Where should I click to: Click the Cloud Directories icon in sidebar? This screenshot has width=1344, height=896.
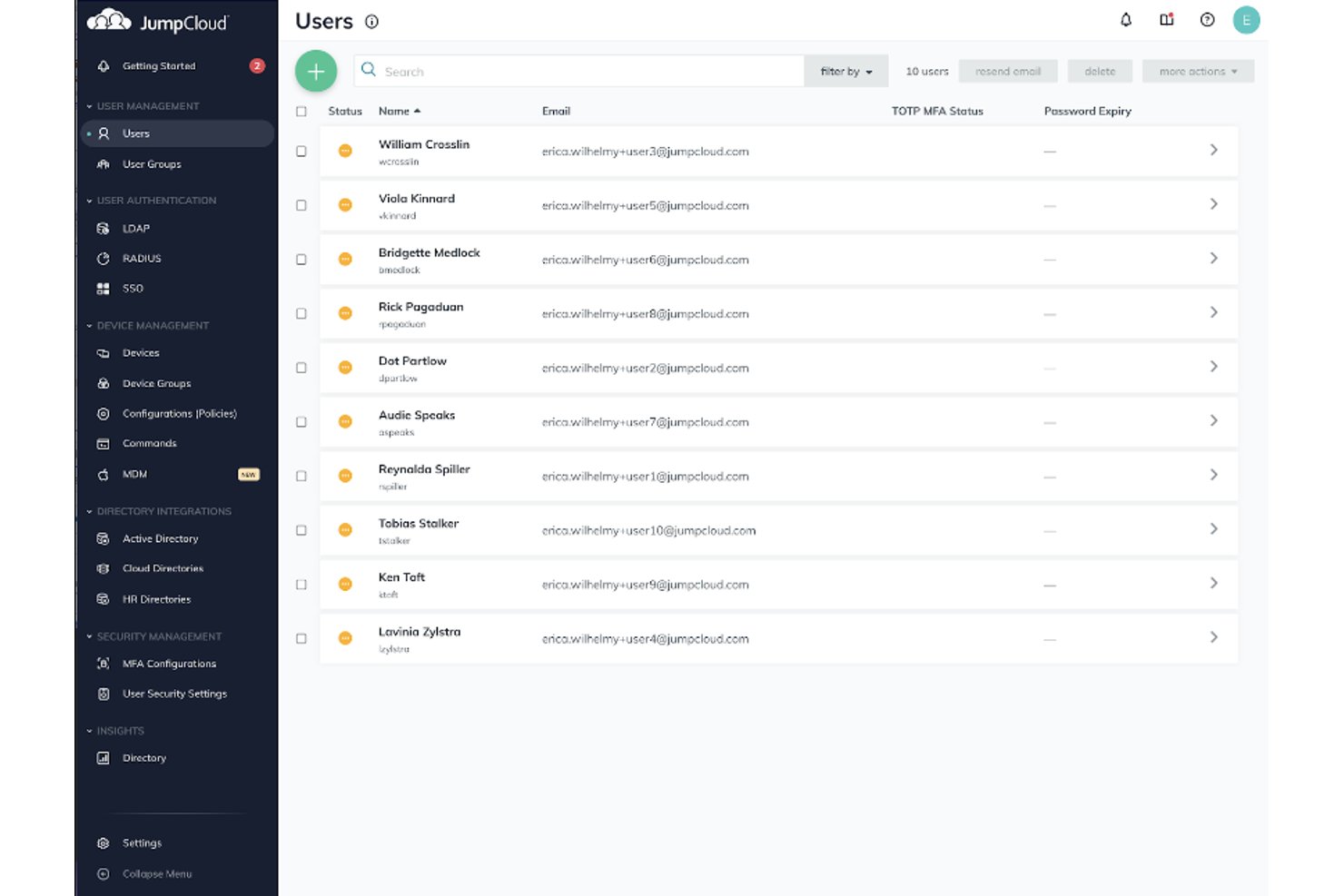pyautogui.click(x=104, y=569)
